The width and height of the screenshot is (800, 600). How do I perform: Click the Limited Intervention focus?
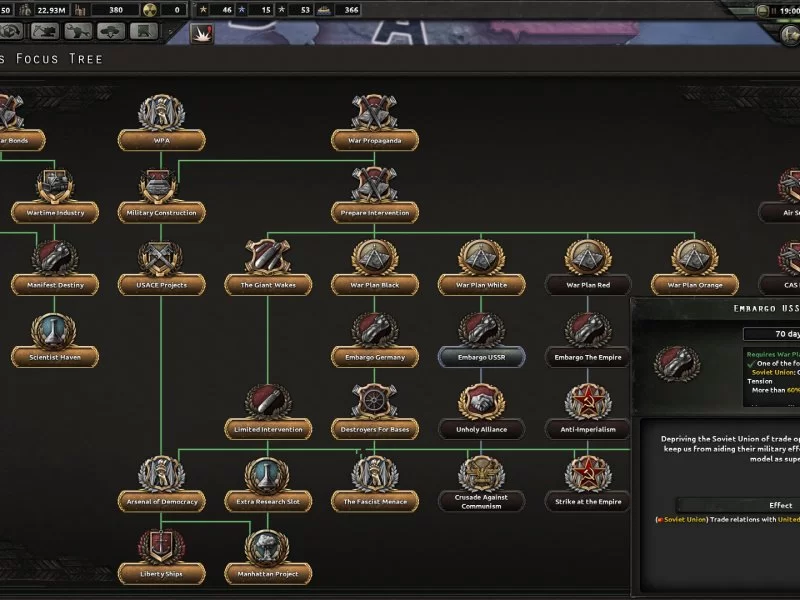point(268,402)
